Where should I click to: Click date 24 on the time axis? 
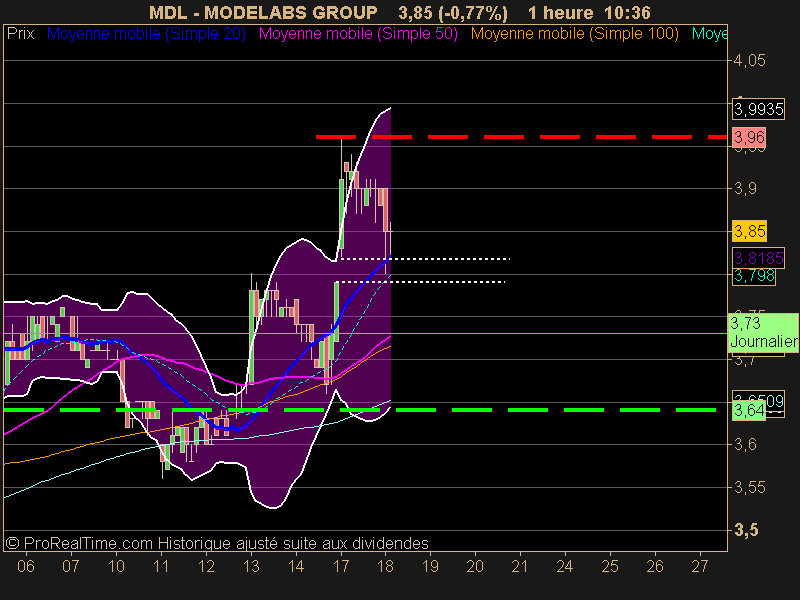point(565,566)
